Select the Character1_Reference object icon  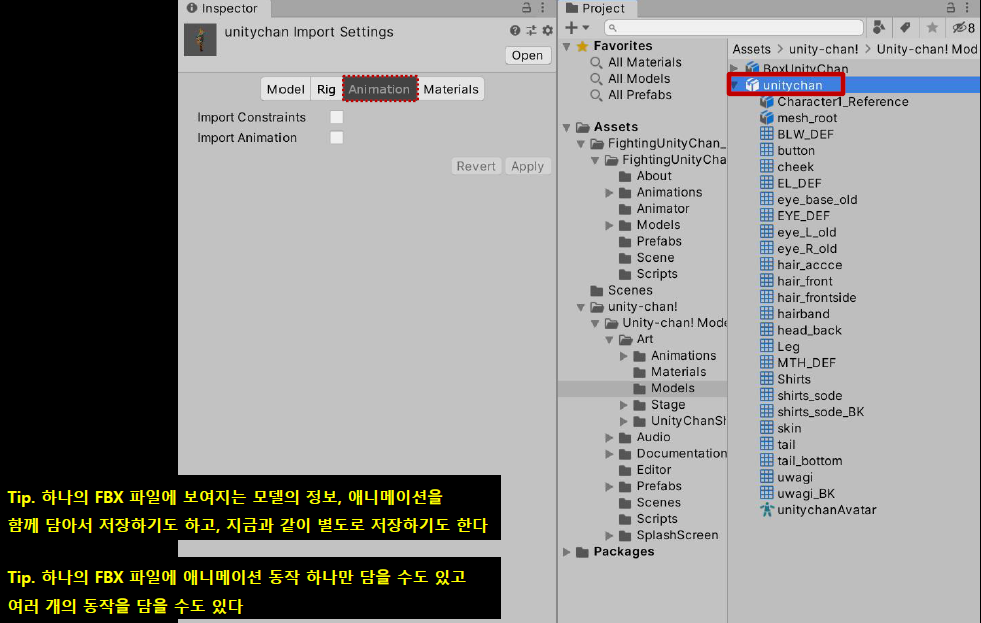click(767, 101)
